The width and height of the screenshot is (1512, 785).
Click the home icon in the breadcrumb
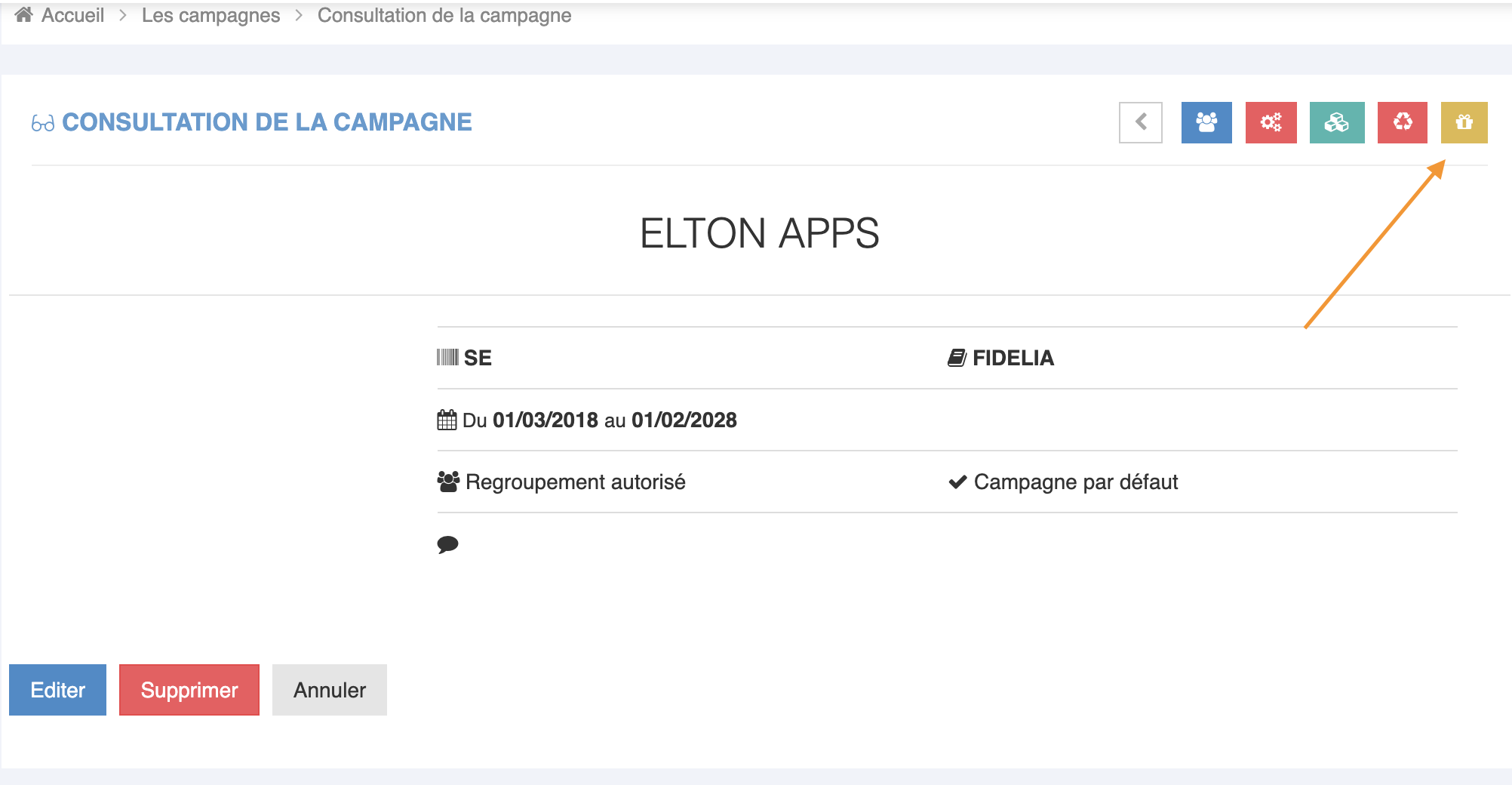point(23,15)
